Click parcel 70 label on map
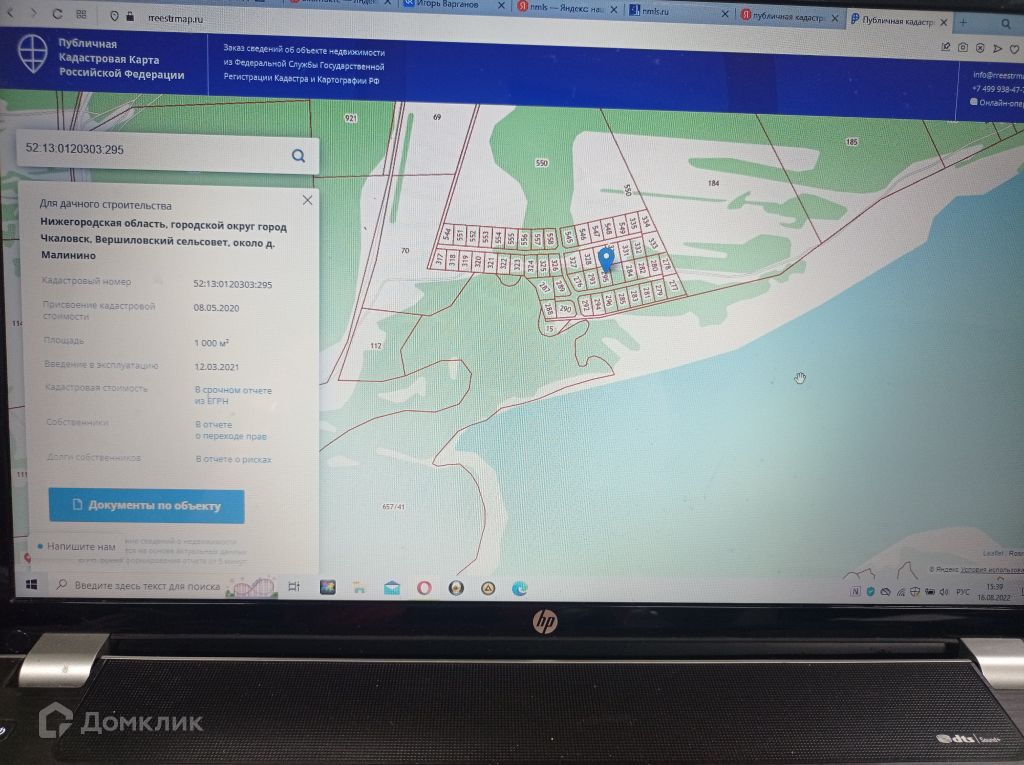The image size is (1024, 765). coord(405,250)
